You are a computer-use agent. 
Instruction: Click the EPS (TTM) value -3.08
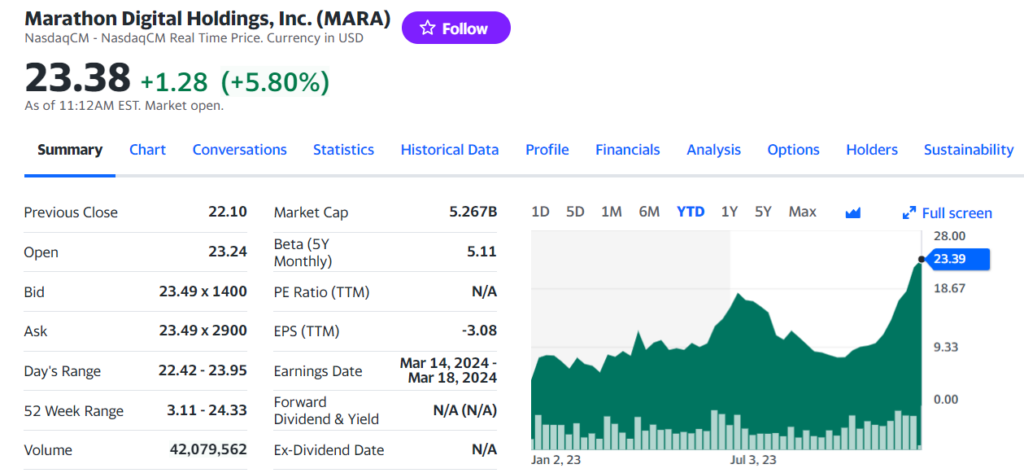[x=479, y=331]
